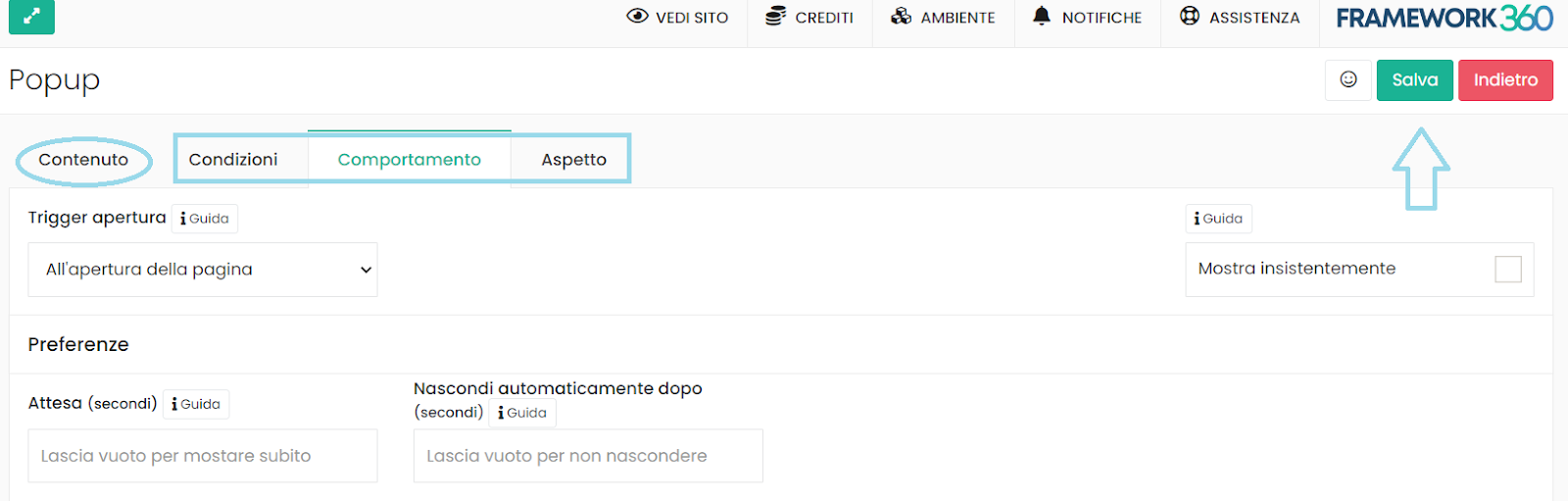Switch to the Contenuto tab
The height and width of the screenshot is (501, 1568).
[83, 160]
